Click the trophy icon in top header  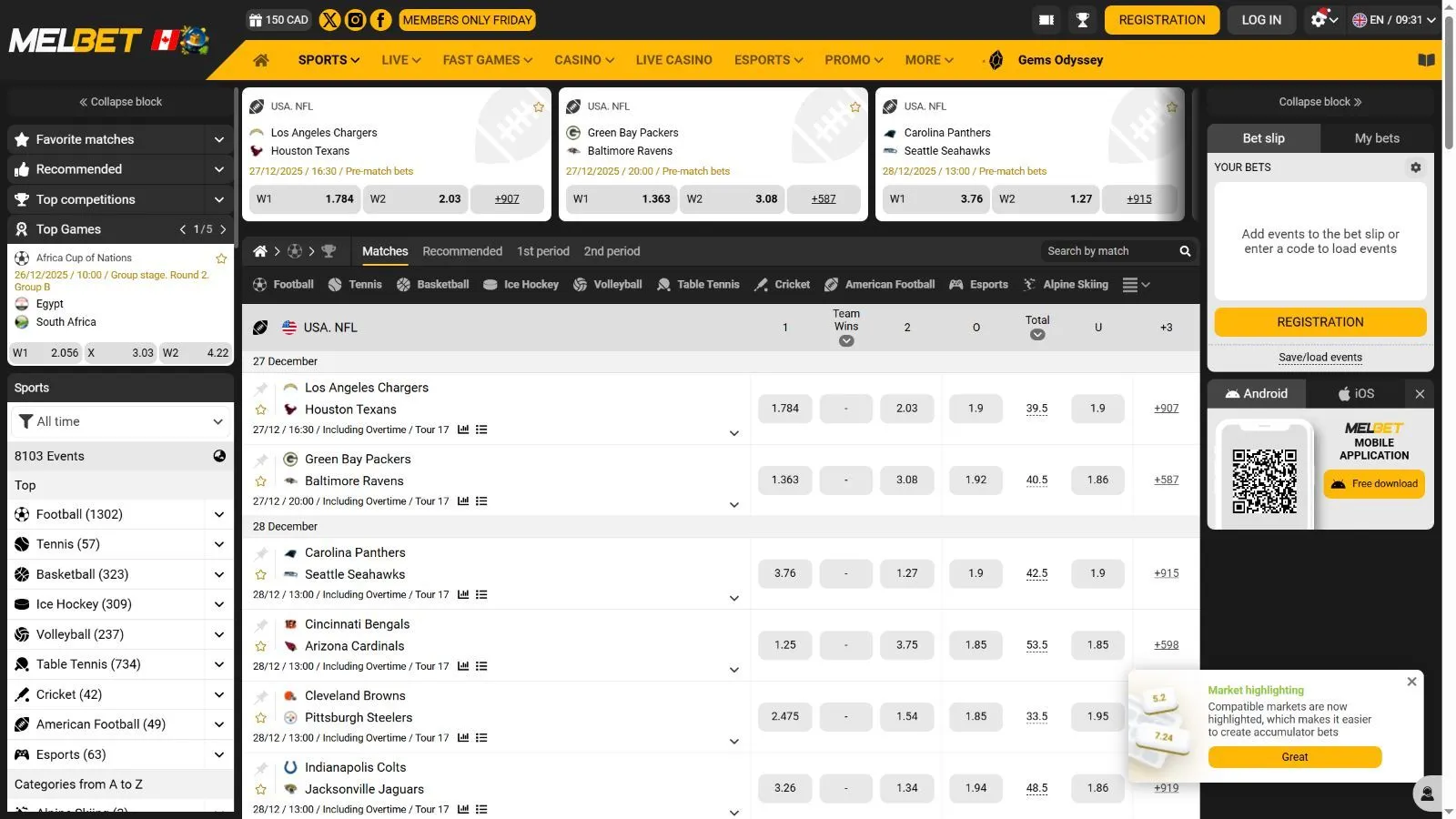(1083, 20)
